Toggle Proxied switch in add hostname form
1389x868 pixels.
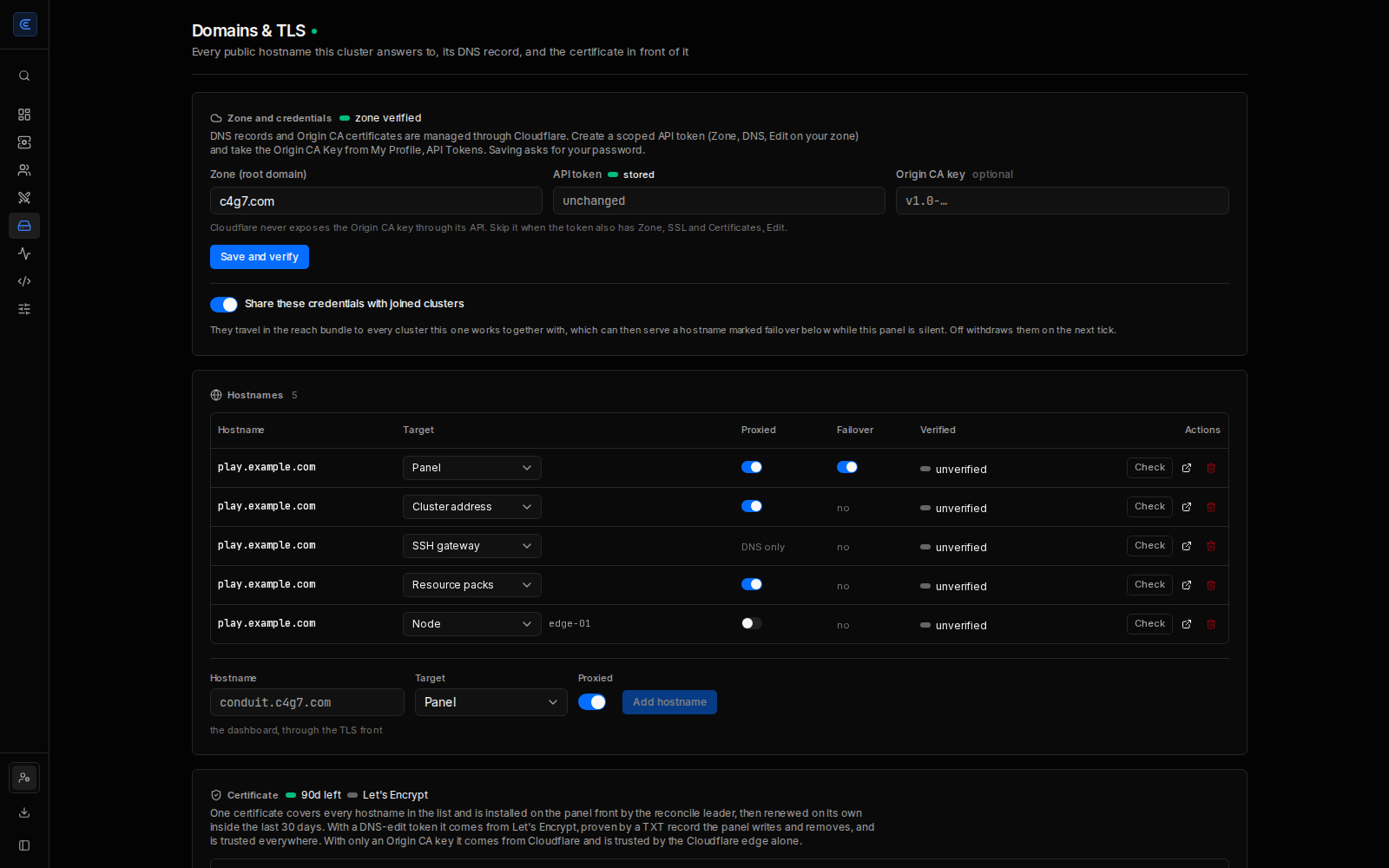pyautogui.click(x=592, y=702)
